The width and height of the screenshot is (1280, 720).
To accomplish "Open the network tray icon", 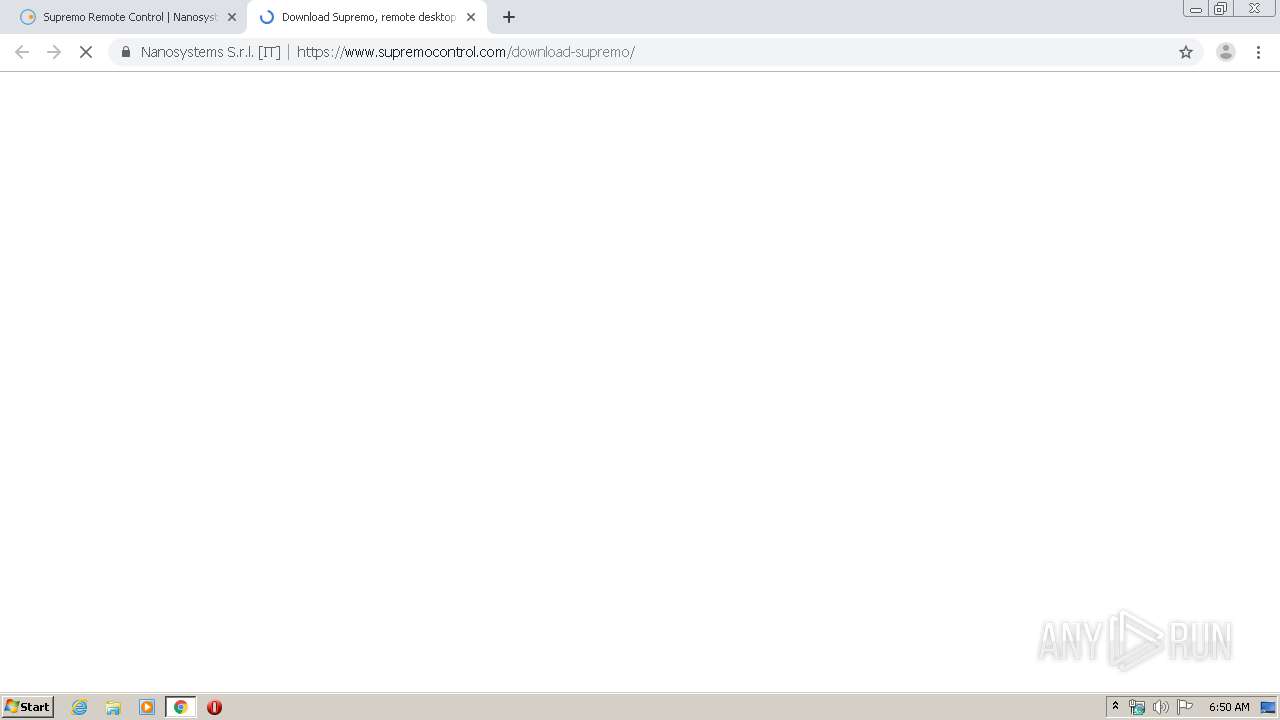I will pos(1137,707).
